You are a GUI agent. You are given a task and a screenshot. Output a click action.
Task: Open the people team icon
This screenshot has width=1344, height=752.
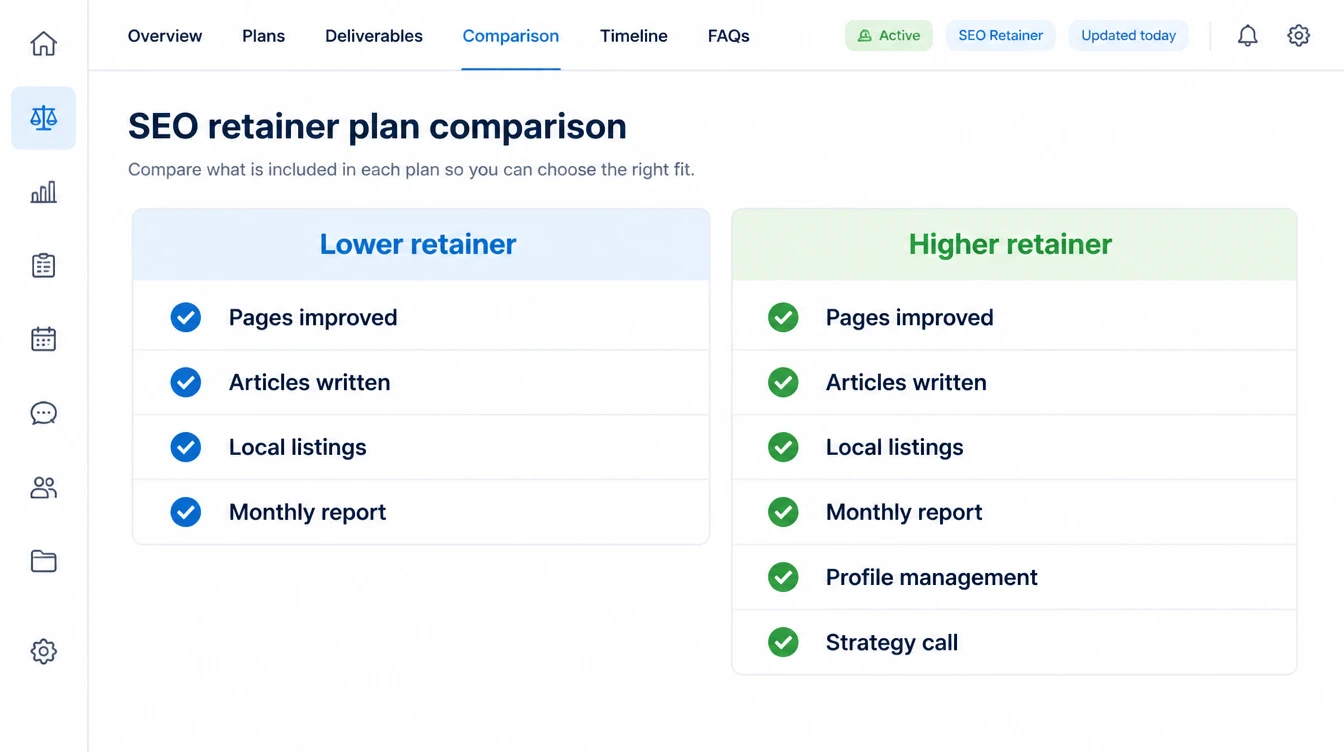tap(43, 487)
